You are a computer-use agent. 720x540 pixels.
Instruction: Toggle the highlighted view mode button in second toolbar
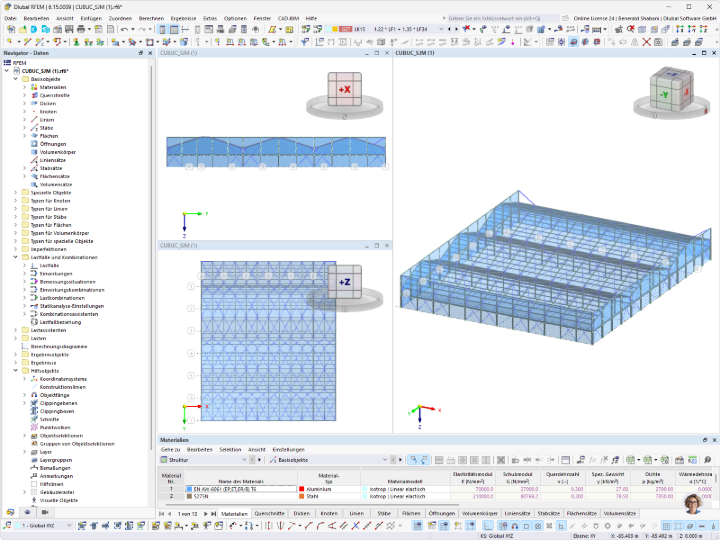[574, 42]
